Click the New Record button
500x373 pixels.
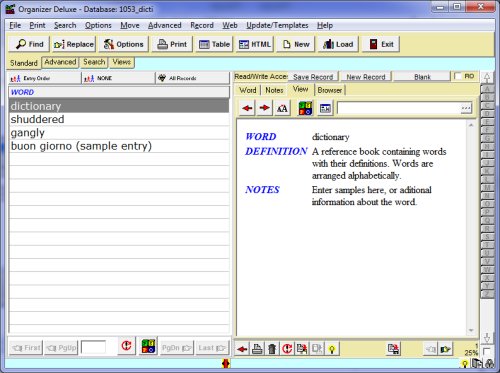366,77
